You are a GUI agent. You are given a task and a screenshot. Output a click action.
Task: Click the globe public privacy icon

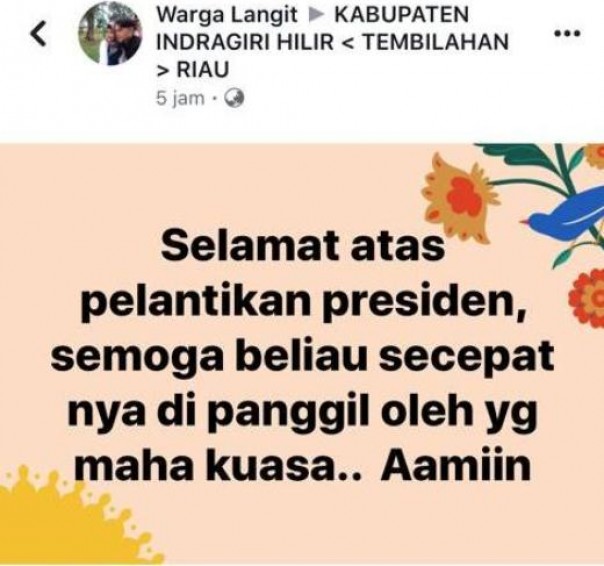tap(235, 99)
